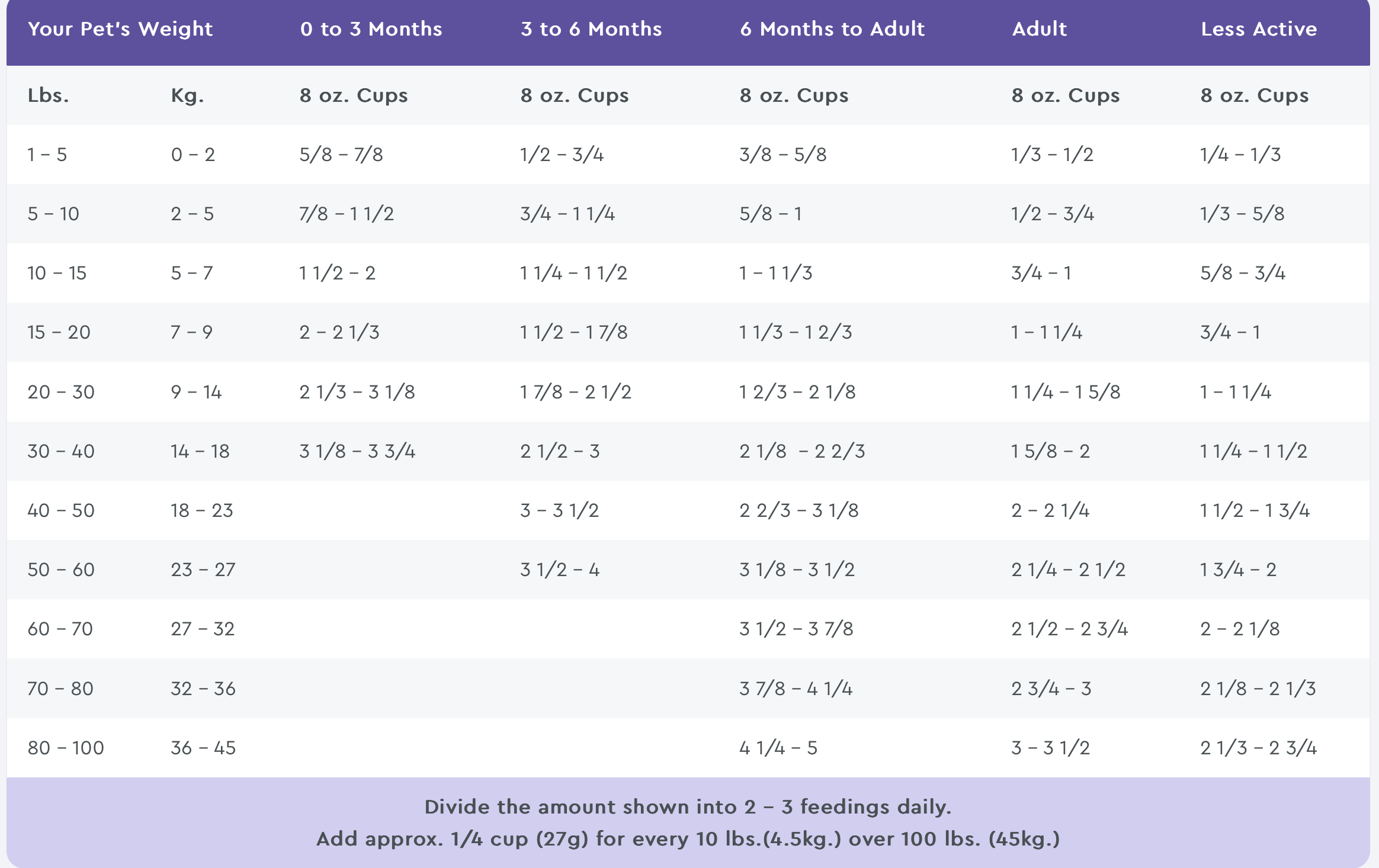Select the 4 1/4 – 5 cups cell
This screenshot has height=868, width=1379.
click(778, 748)
